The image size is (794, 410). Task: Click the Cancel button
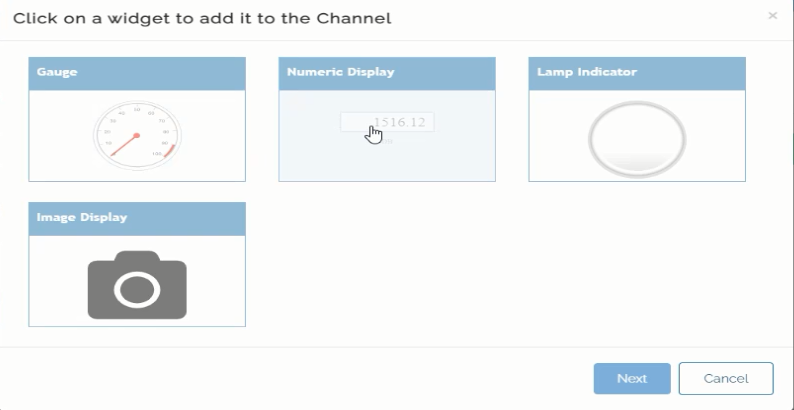[726, 378]
